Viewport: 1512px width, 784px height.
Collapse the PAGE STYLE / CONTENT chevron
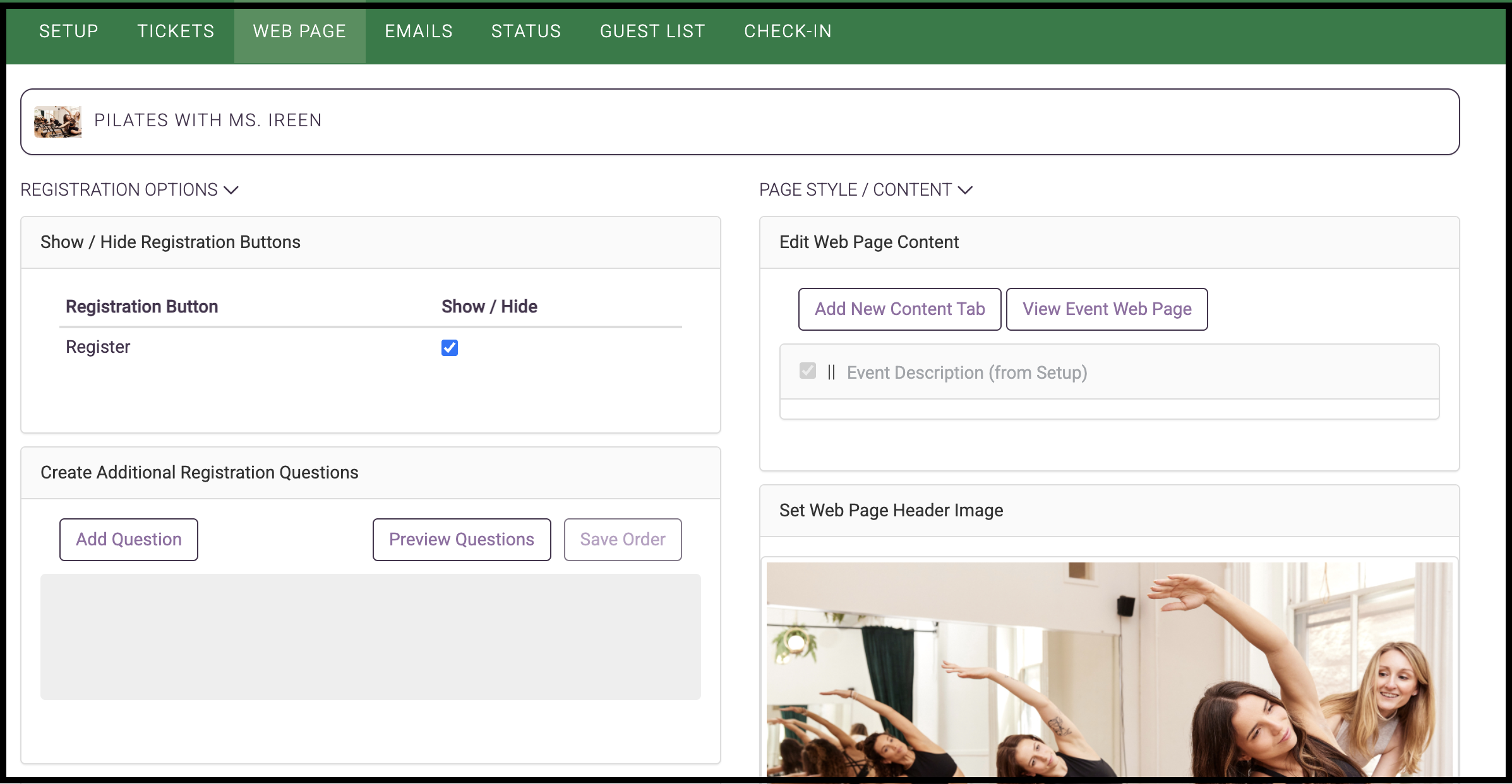pyautogui.click(x=965, y=190)
